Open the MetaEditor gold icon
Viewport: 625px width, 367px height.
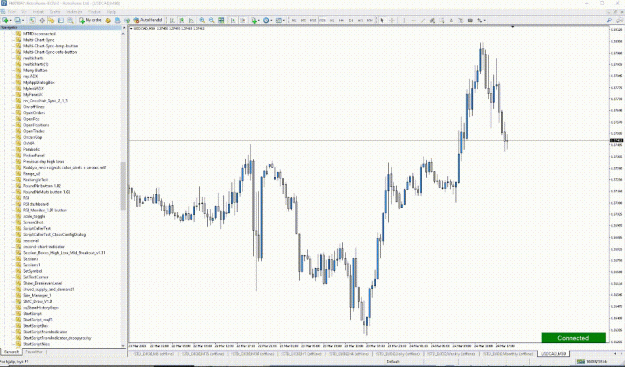coord(108,20)
